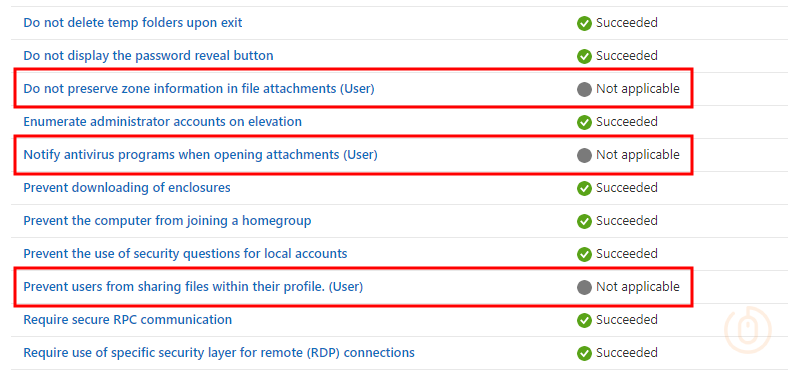
Task: Open Do not display the password reveal button
Action: (148, 55)
